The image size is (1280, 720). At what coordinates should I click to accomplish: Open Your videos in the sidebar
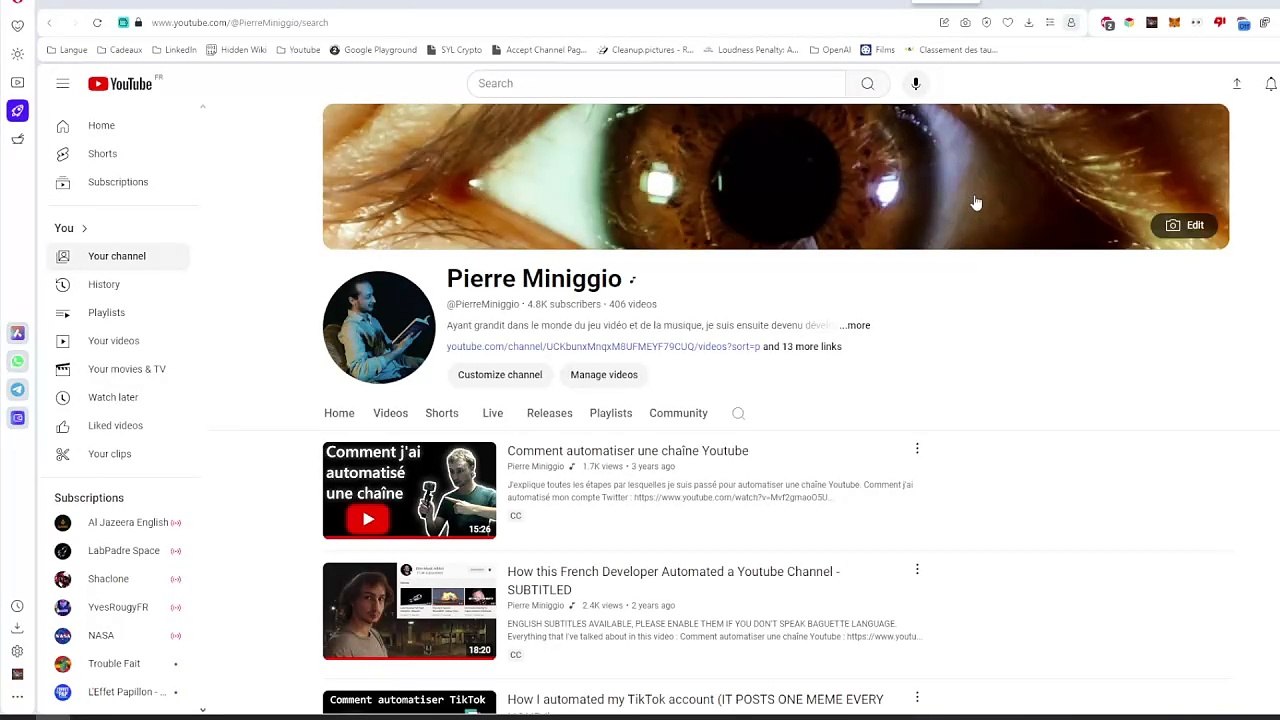tap(117, 341)
